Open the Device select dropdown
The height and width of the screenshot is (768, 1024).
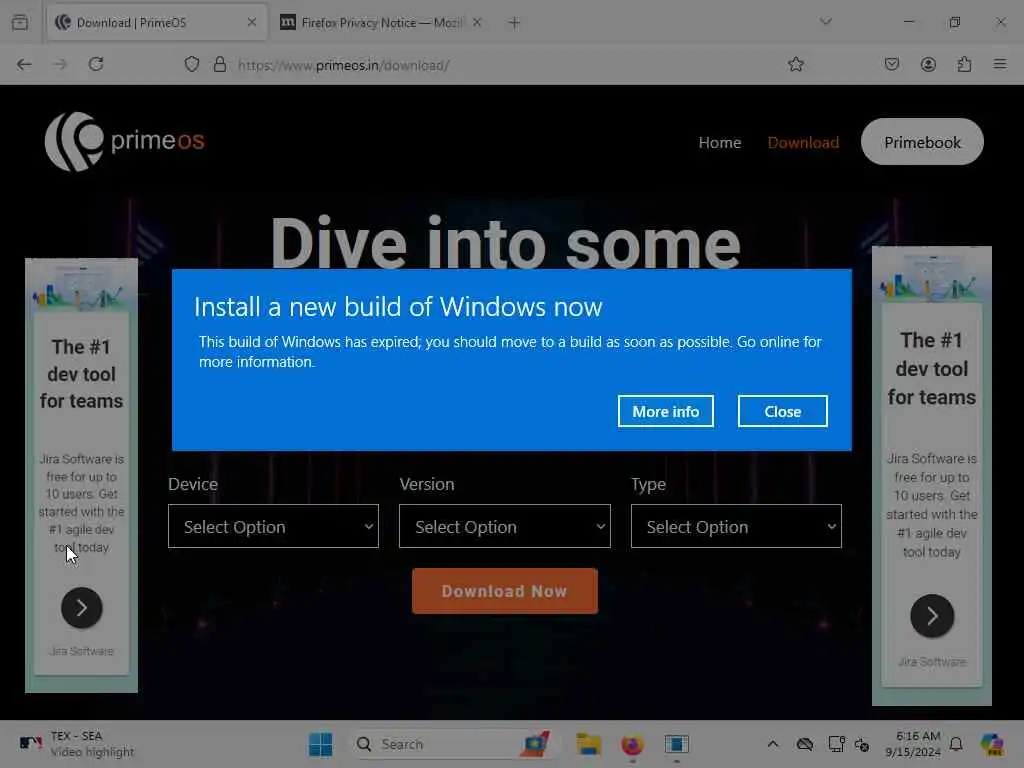pyautogui.click(x=273, y=526)
